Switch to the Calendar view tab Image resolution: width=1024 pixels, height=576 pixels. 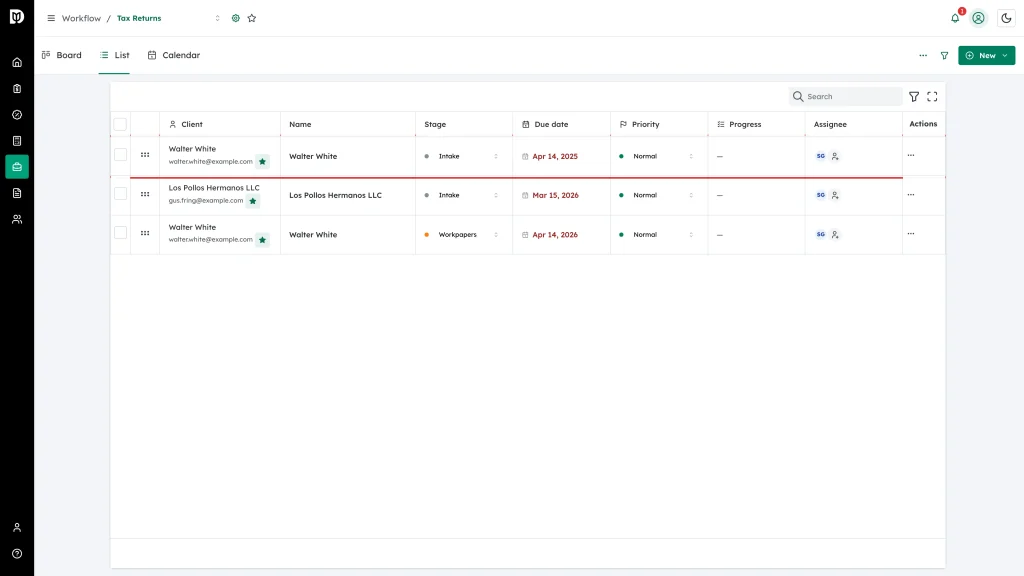(x=174, y=56)
